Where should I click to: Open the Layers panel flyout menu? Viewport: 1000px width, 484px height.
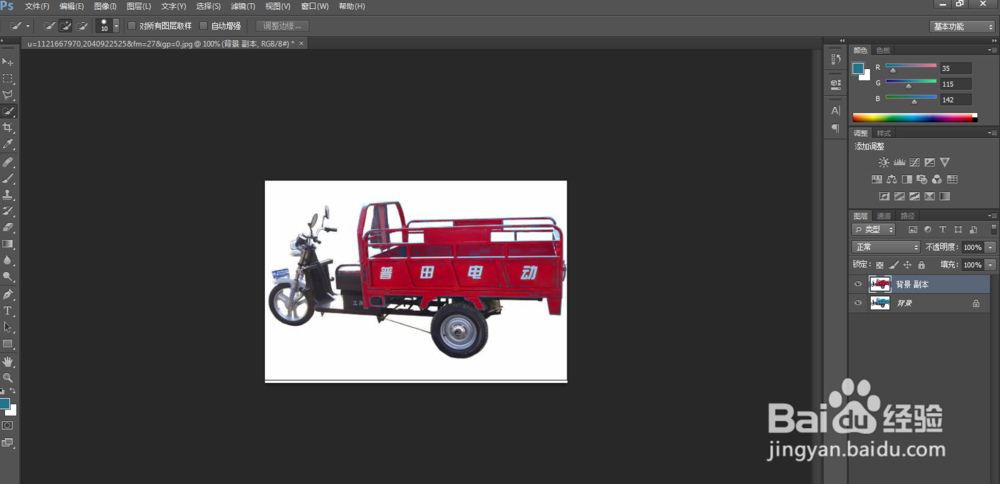[993, 216]
